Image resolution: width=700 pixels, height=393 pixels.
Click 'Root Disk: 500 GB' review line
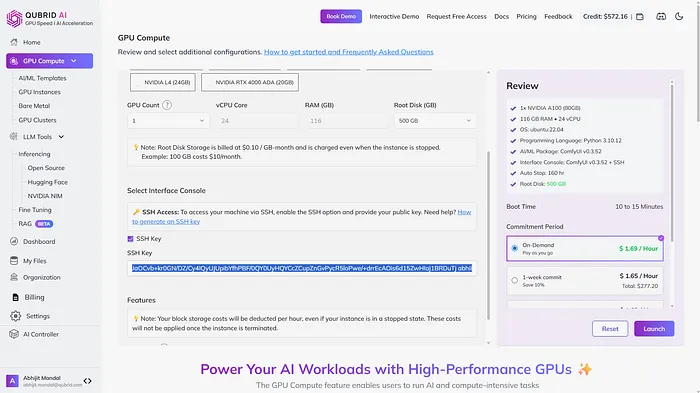[542, 184]
